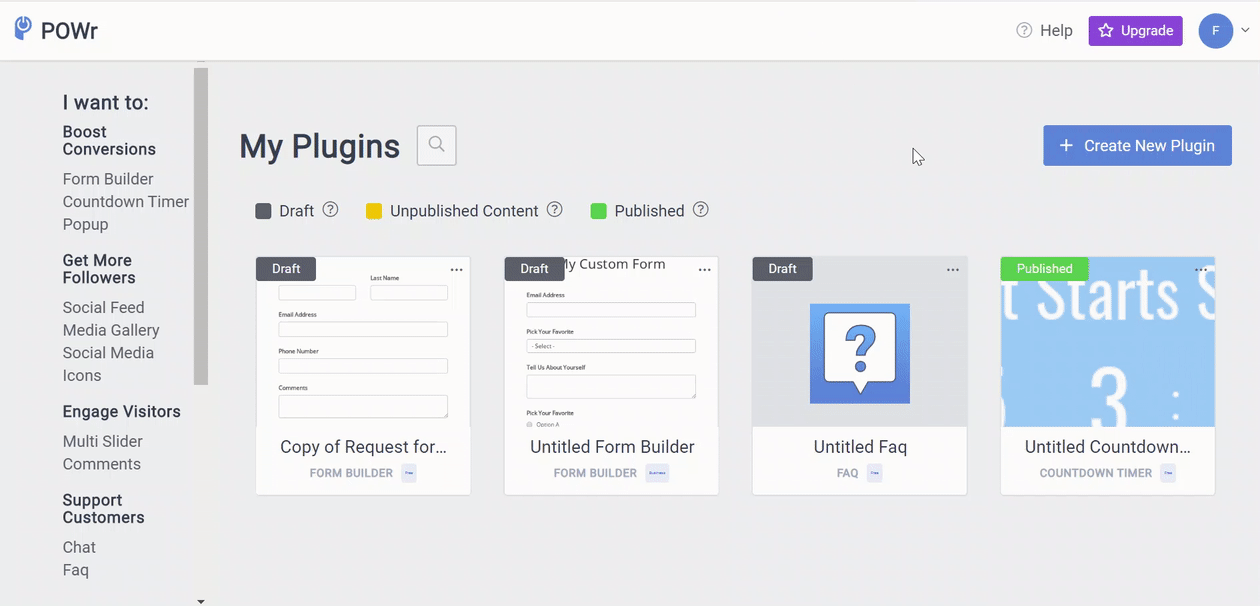Select Chat in sidebar
1260x606 pixels.
point(79,547)
